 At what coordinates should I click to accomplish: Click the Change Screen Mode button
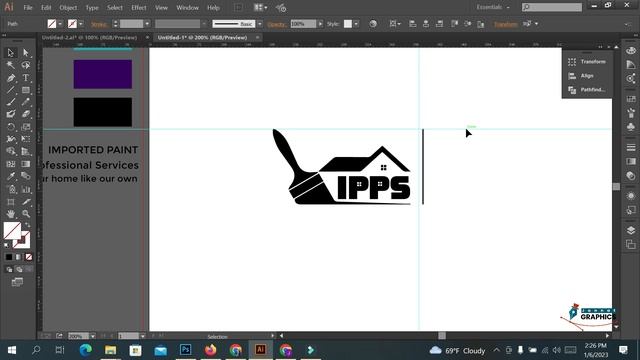[x=17, y=282]
